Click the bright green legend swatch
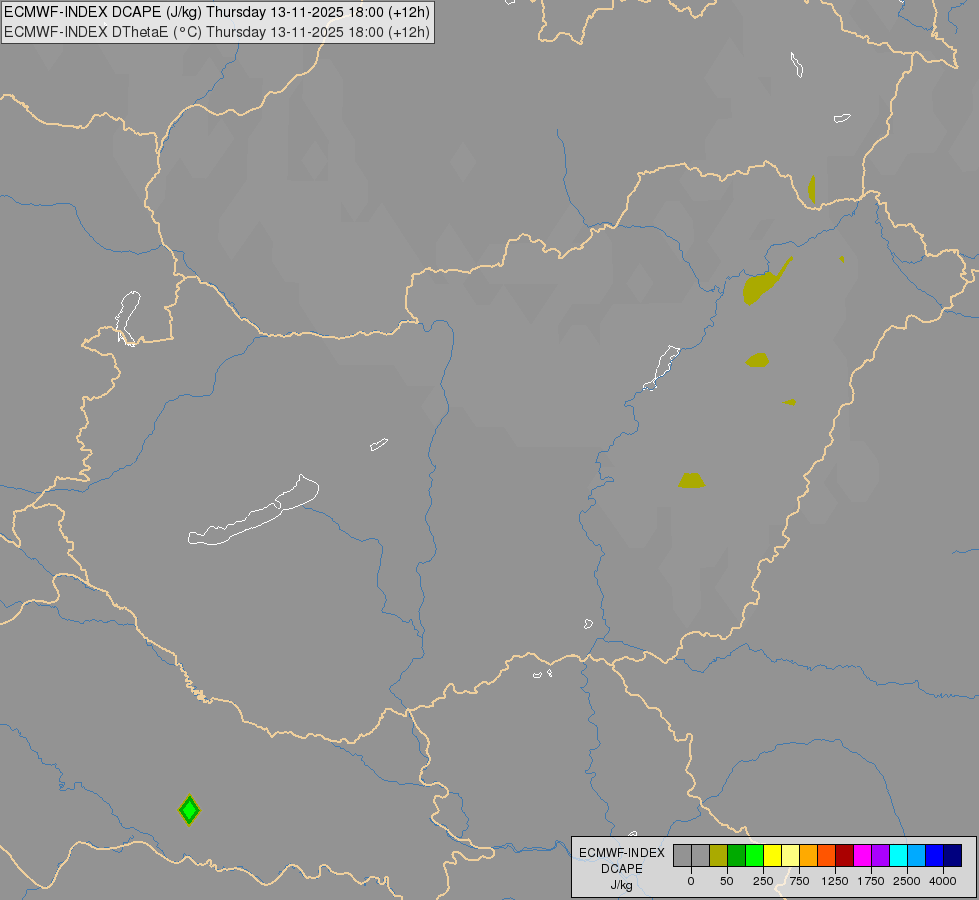Screen dimensions: 979x900 click(755, 855)
